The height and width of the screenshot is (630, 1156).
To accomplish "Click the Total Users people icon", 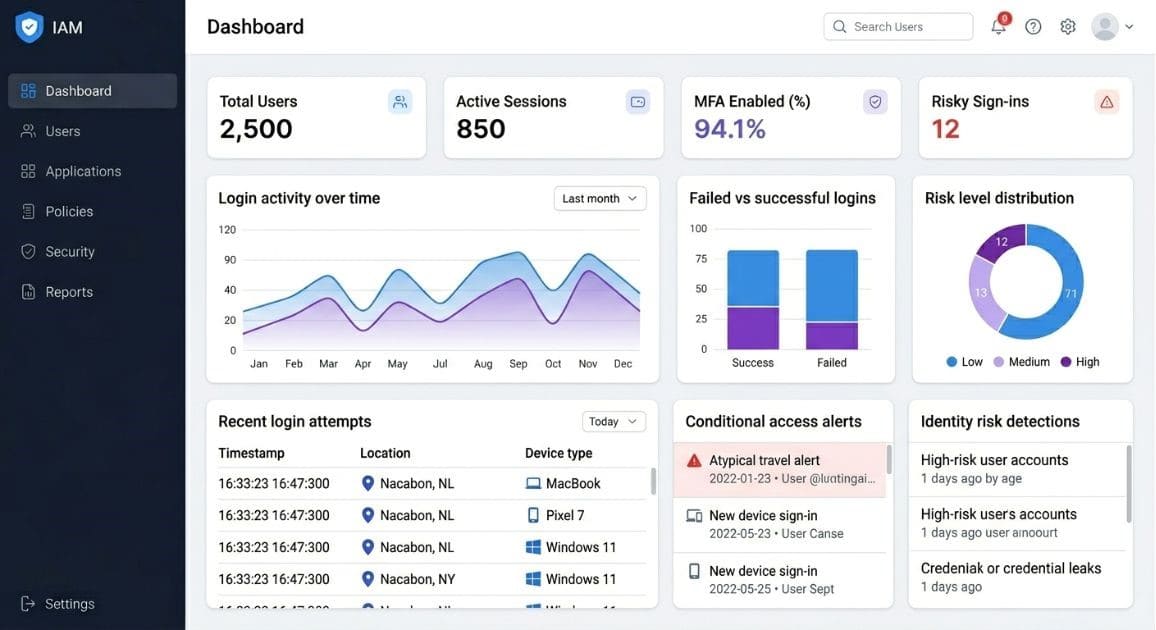I will point(400,102).
